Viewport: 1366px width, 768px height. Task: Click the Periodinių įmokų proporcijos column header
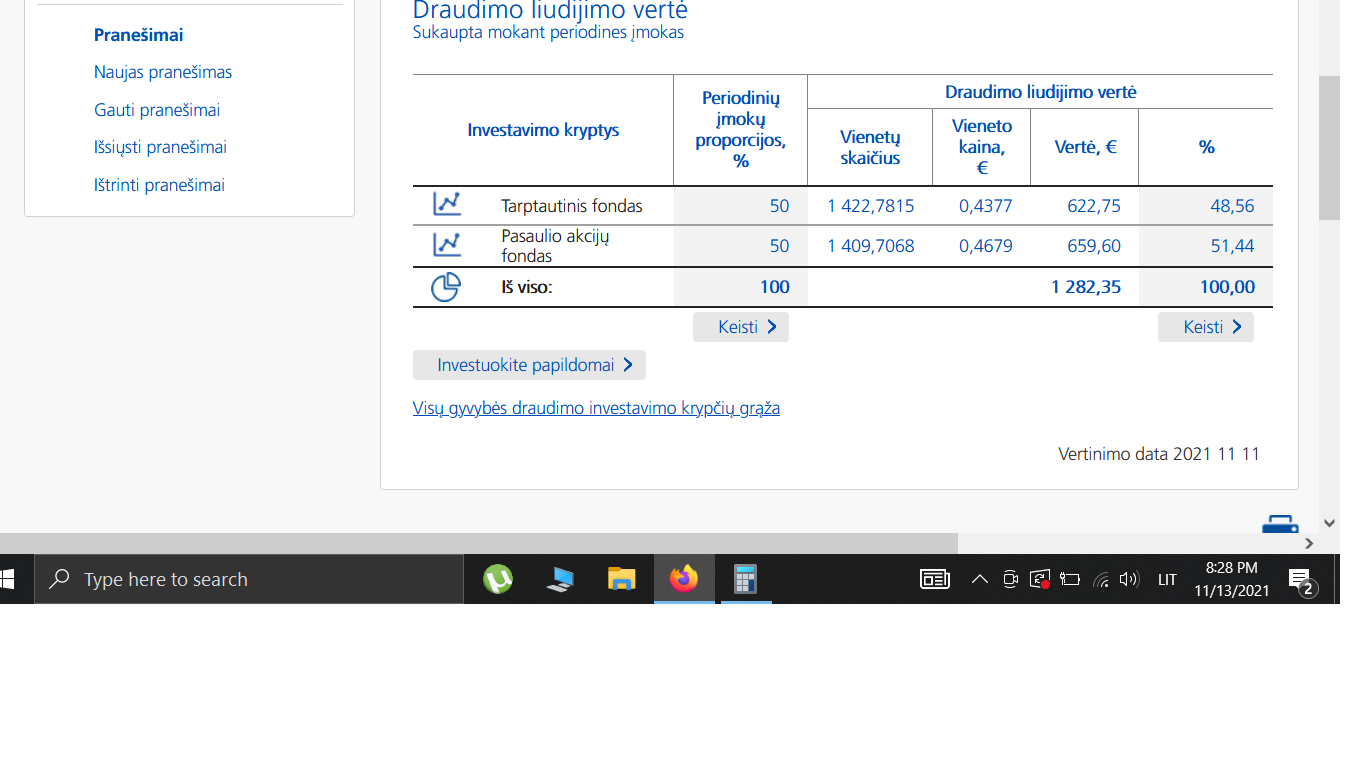point(741,129)
